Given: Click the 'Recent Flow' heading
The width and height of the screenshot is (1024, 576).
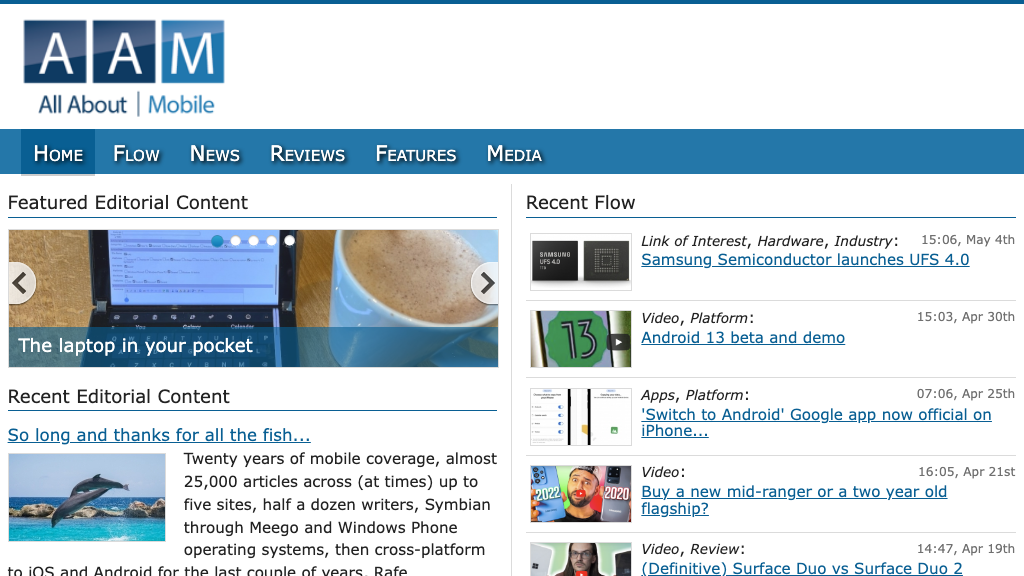Looking at the screenshot, I should point(581,202).
